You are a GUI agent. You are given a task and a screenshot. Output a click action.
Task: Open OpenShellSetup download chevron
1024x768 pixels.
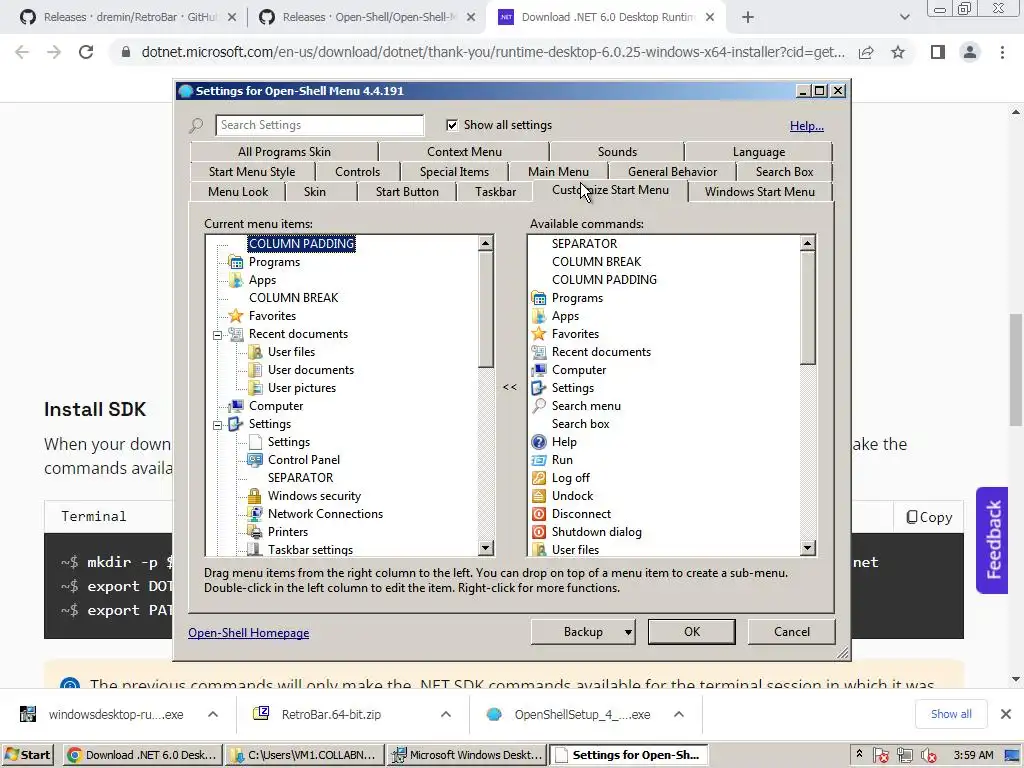pyautogui.click(x=679, y=714)
